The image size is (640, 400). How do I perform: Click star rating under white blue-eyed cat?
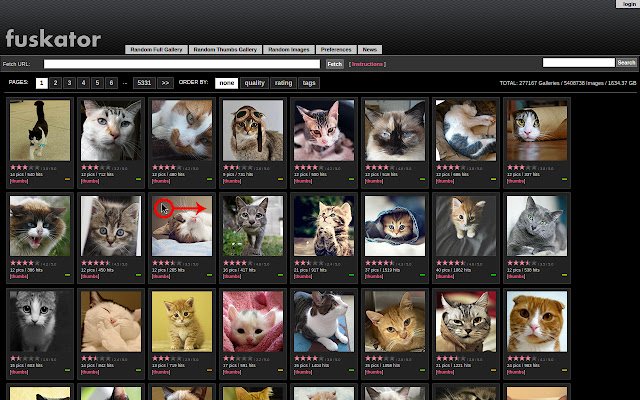pos(96,168)
